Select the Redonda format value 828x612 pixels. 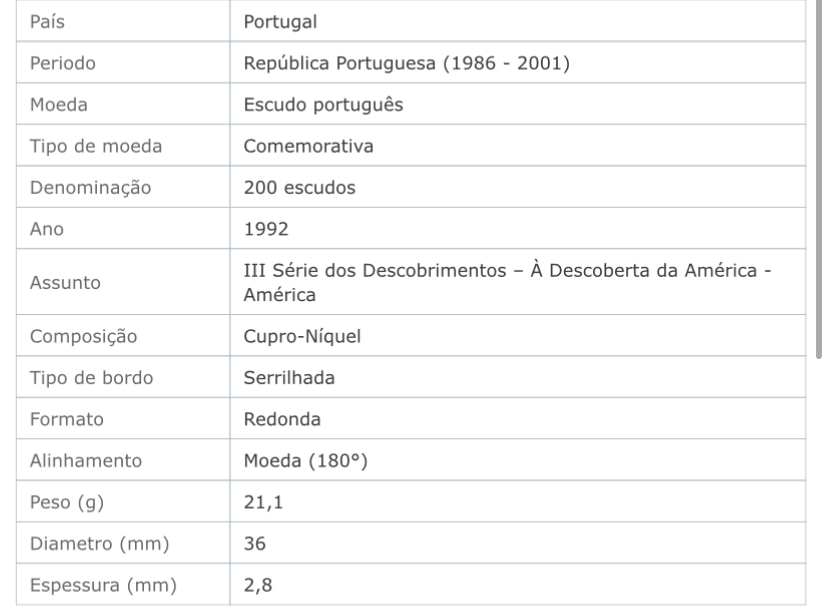click(282, 419)
